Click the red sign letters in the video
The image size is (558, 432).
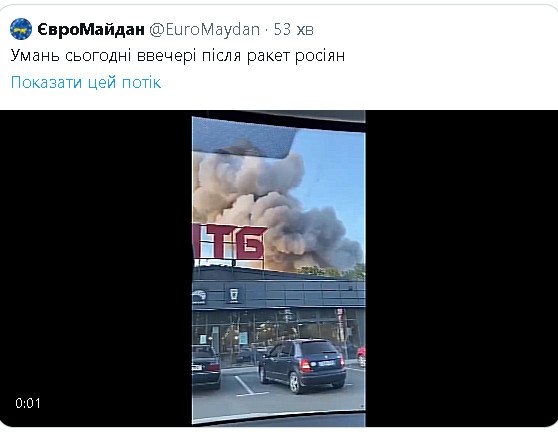coord(230,242)
